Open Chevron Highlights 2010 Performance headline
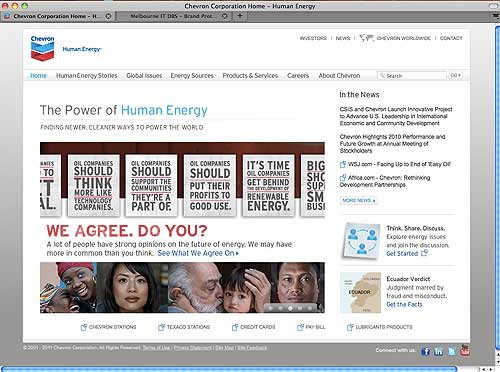Screen dimensions: 500x372 point(392,143)
